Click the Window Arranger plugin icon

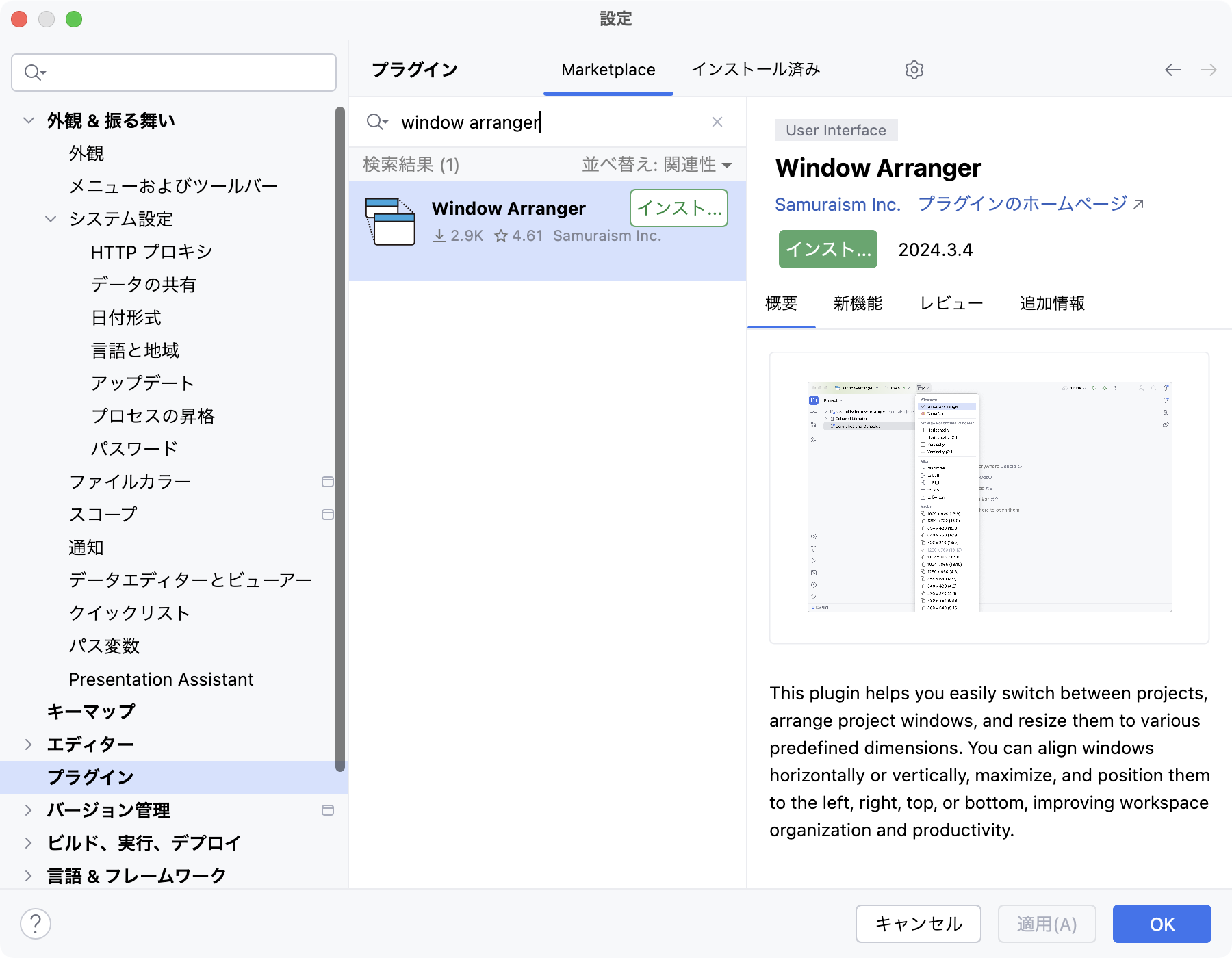tap(390, 221)
